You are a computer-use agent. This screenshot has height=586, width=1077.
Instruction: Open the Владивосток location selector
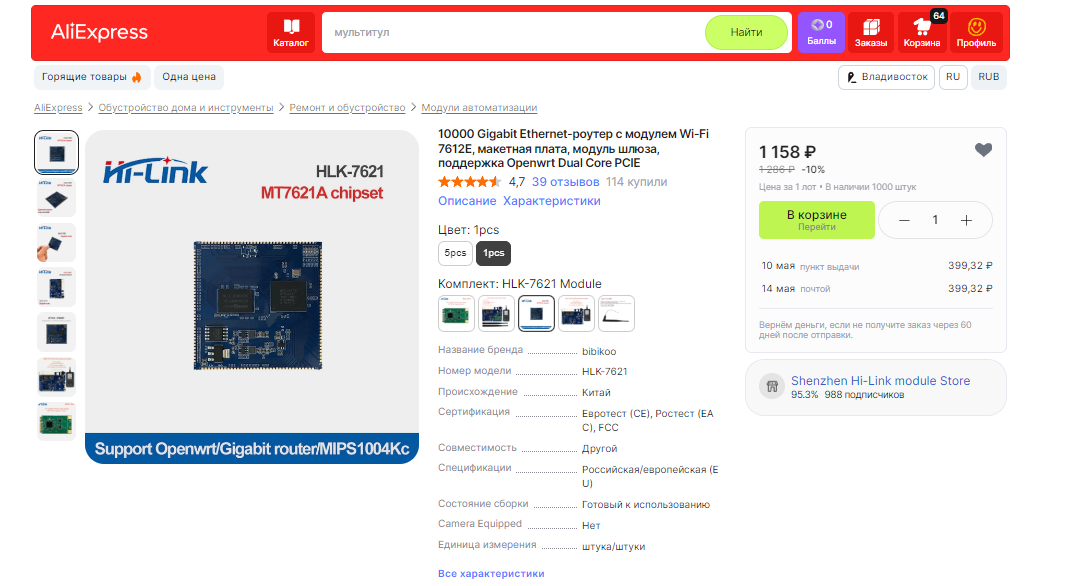[886, 77]
